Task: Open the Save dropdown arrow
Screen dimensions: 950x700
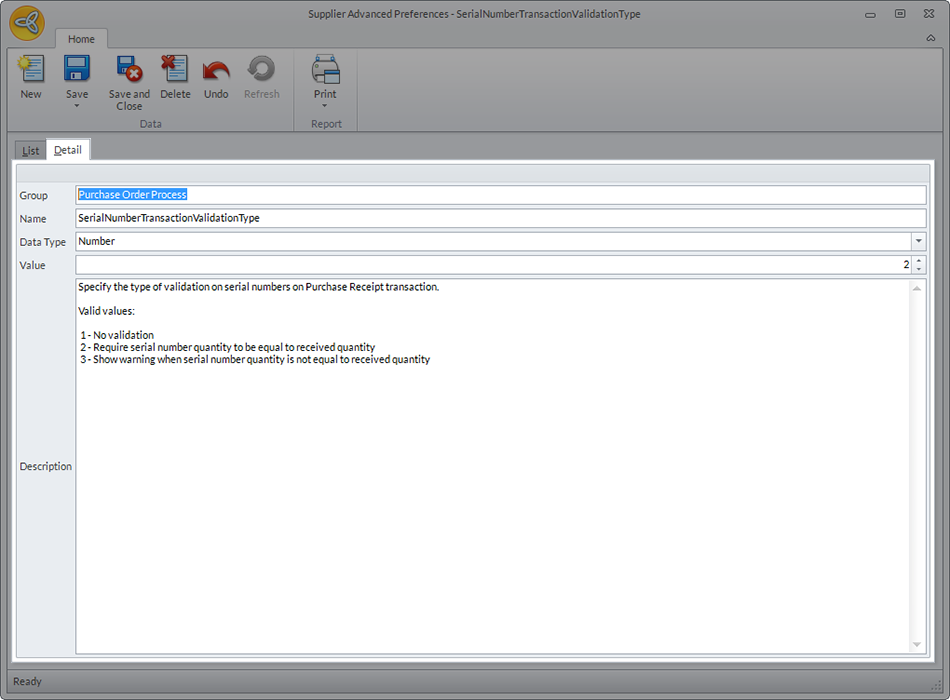Action: [x=77, y=105]
